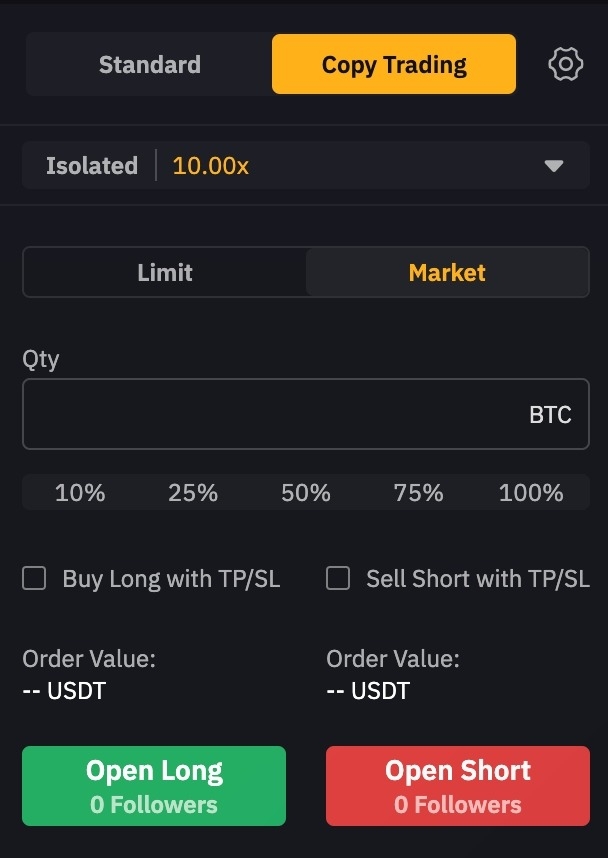Viewport: 608px width, 858px height.
Task: Enable Sell Short with TP/SL
Action: coord(337,578)
